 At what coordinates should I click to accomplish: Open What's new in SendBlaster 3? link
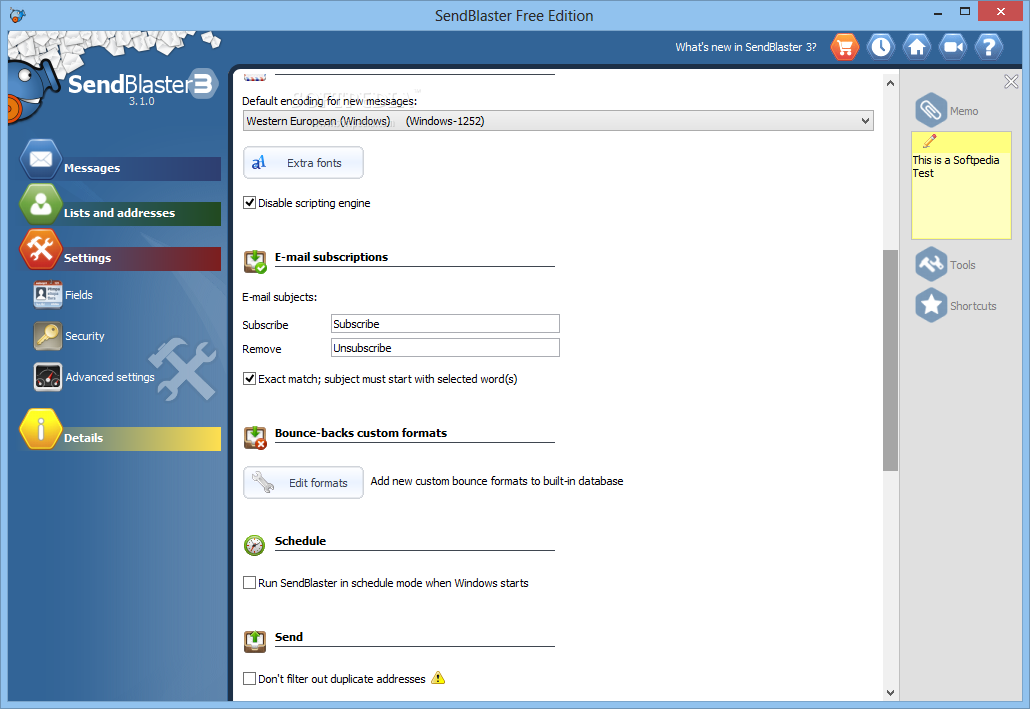(746, 47)
